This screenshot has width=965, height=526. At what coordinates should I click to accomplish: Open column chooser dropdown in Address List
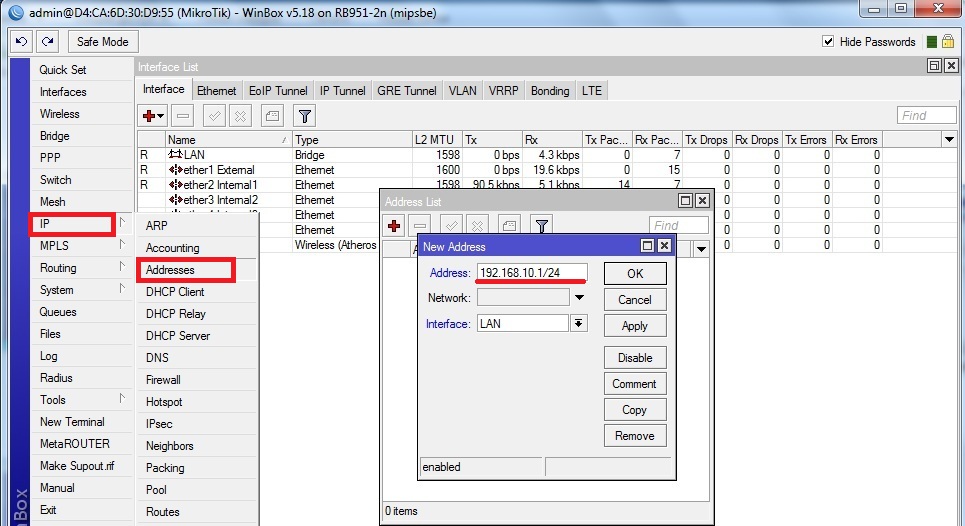701,249
